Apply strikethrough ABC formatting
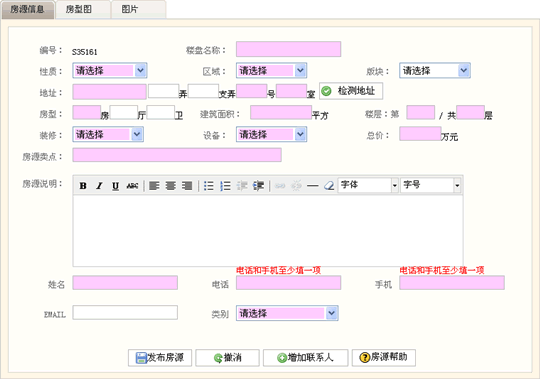This screenshot has width=540, height=379. coord(132,186)
